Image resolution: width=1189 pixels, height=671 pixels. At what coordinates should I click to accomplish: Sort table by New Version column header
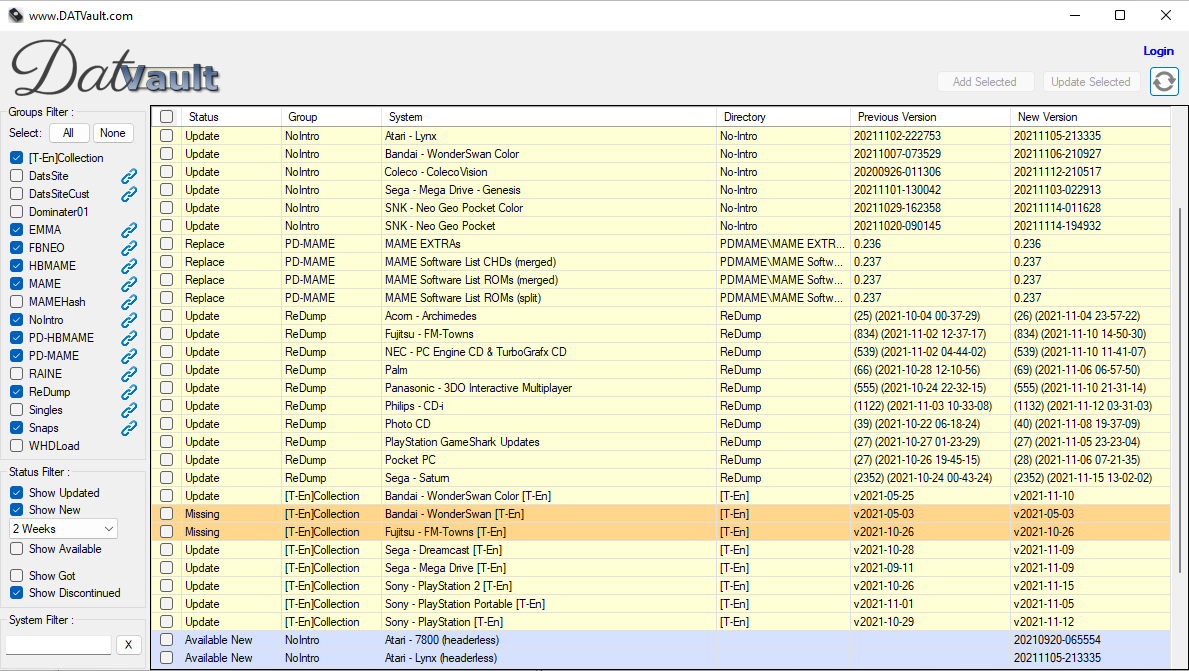coord(1090,117)
